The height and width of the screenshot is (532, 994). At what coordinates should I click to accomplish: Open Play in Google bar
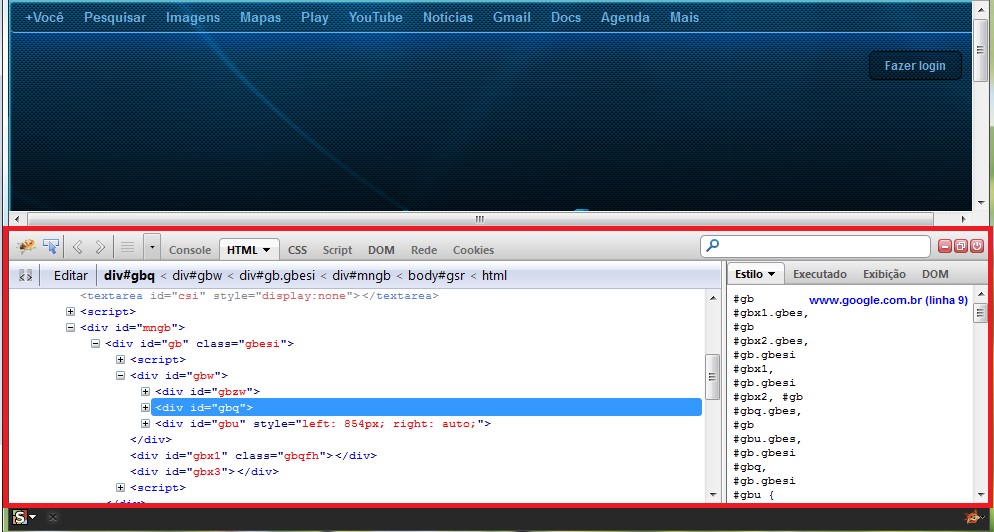[315, 17]
